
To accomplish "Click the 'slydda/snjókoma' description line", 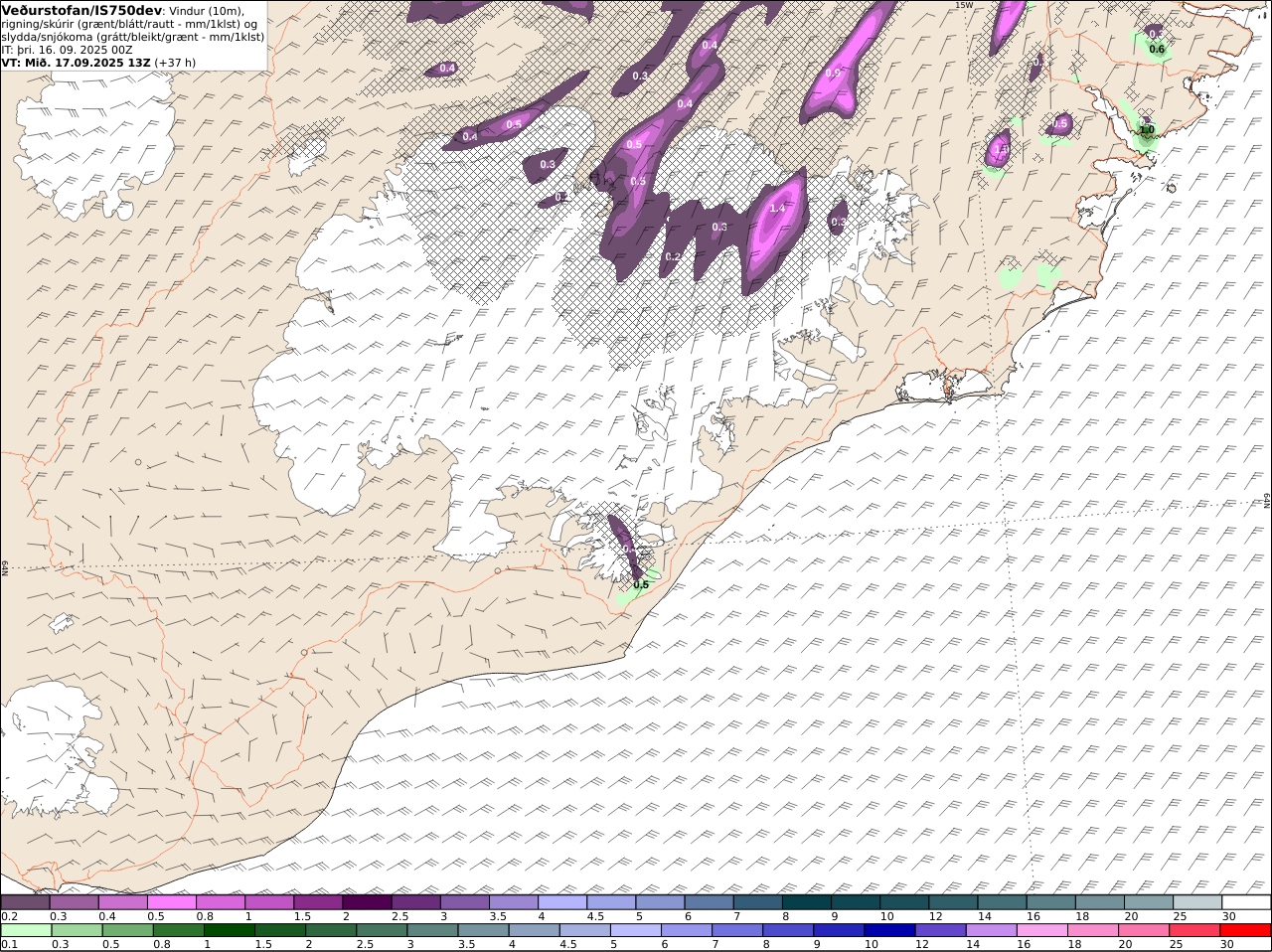I will [133, 37].
